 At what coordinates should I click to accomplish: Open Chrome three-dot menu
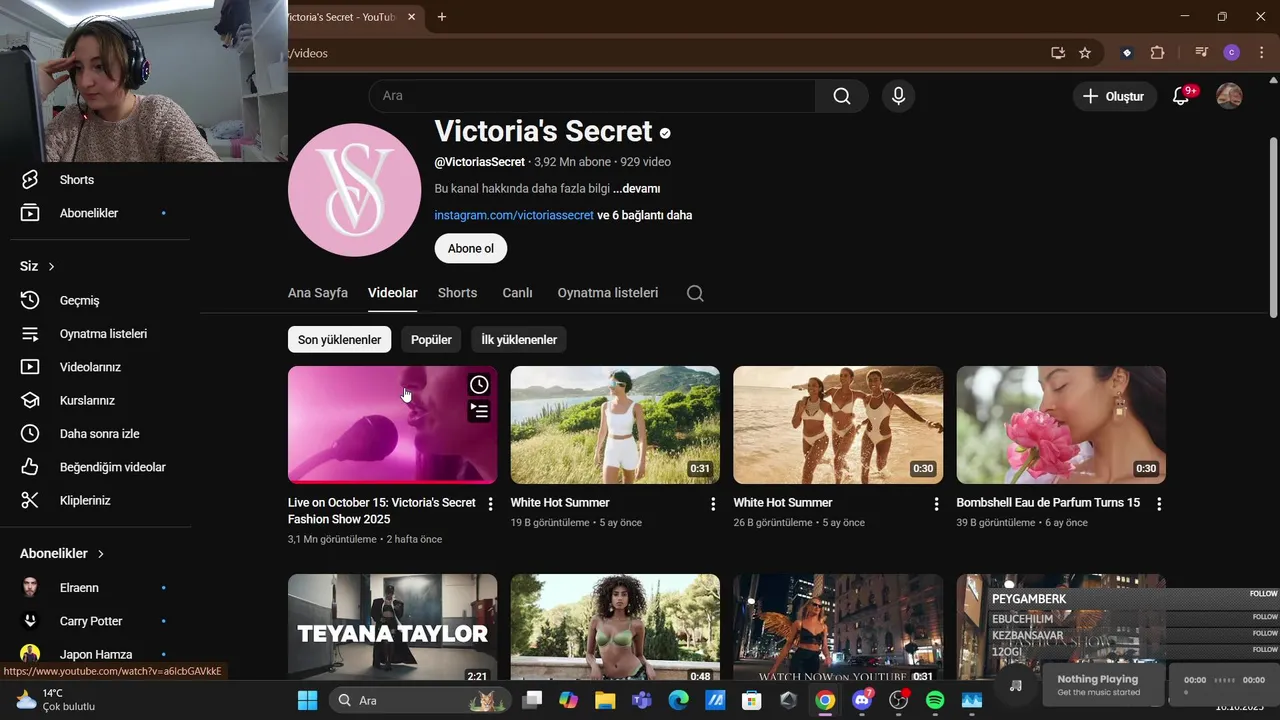click(1261, 53)
